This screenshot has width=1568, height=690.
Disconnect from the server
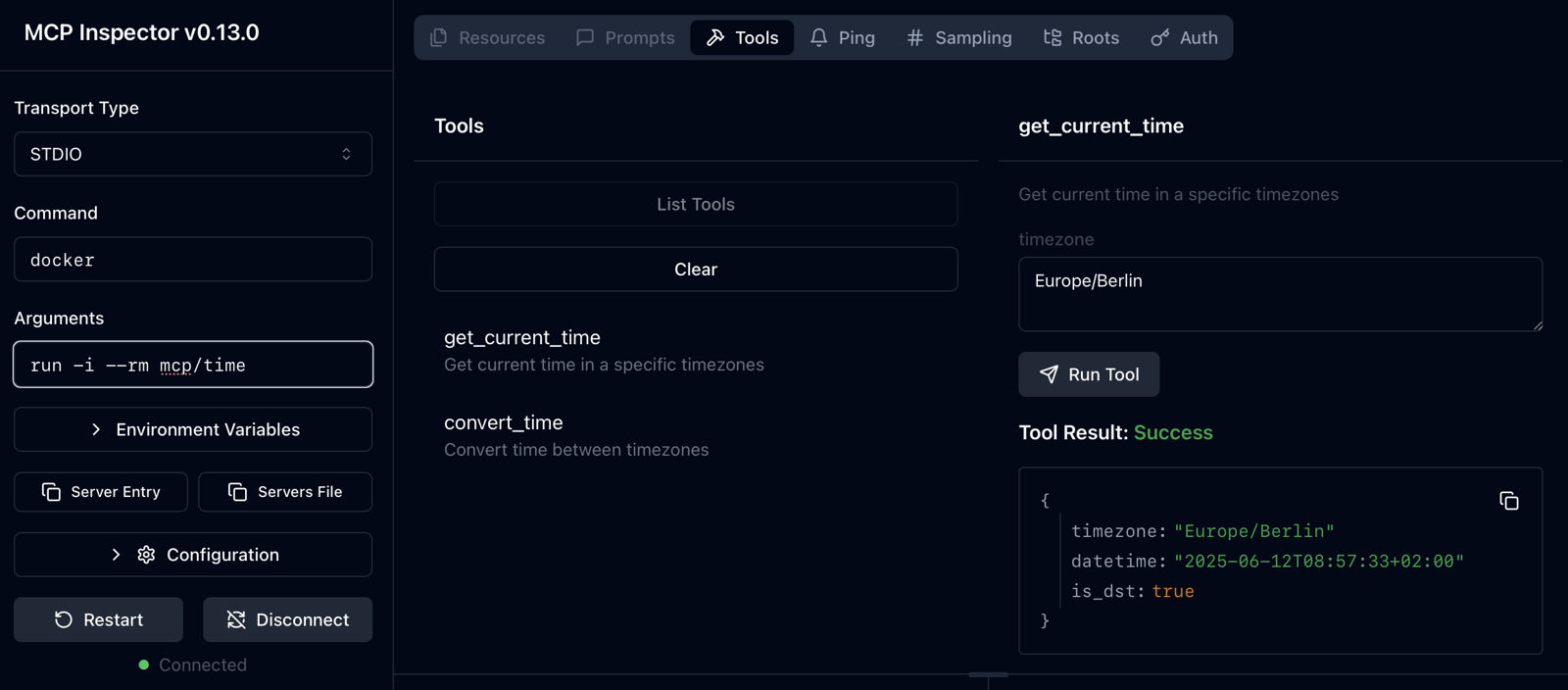click(x=287, y=619)
